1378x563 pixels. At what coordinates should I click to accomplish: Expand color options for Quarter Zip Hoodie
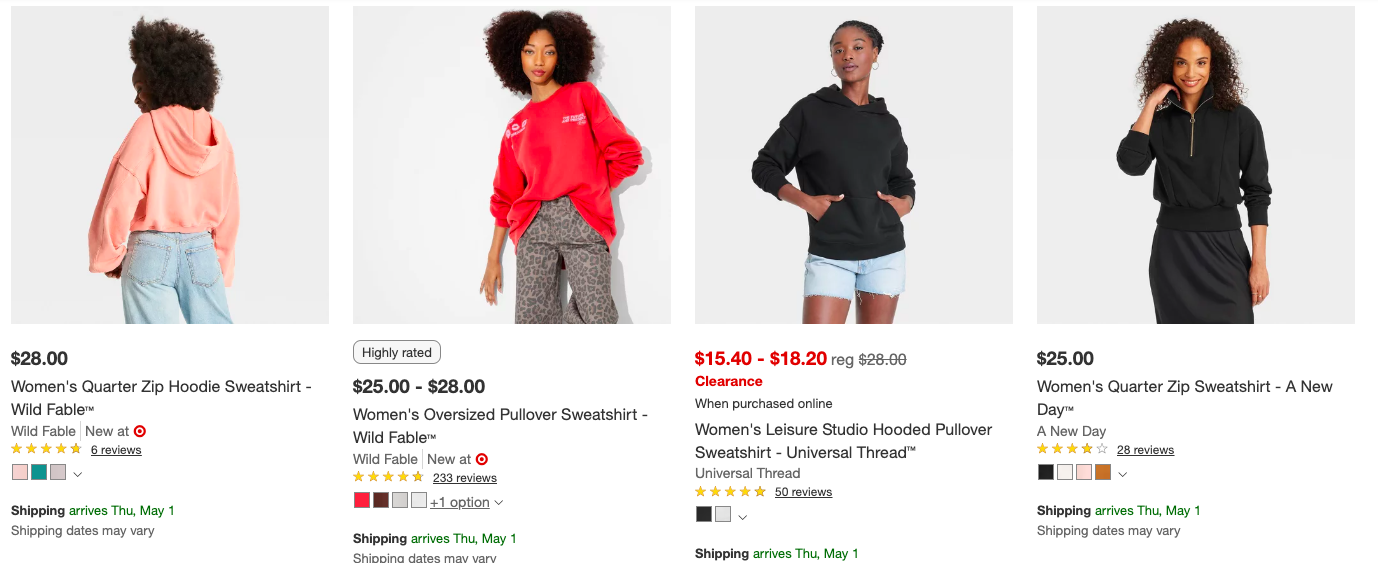tap(78, 474)
